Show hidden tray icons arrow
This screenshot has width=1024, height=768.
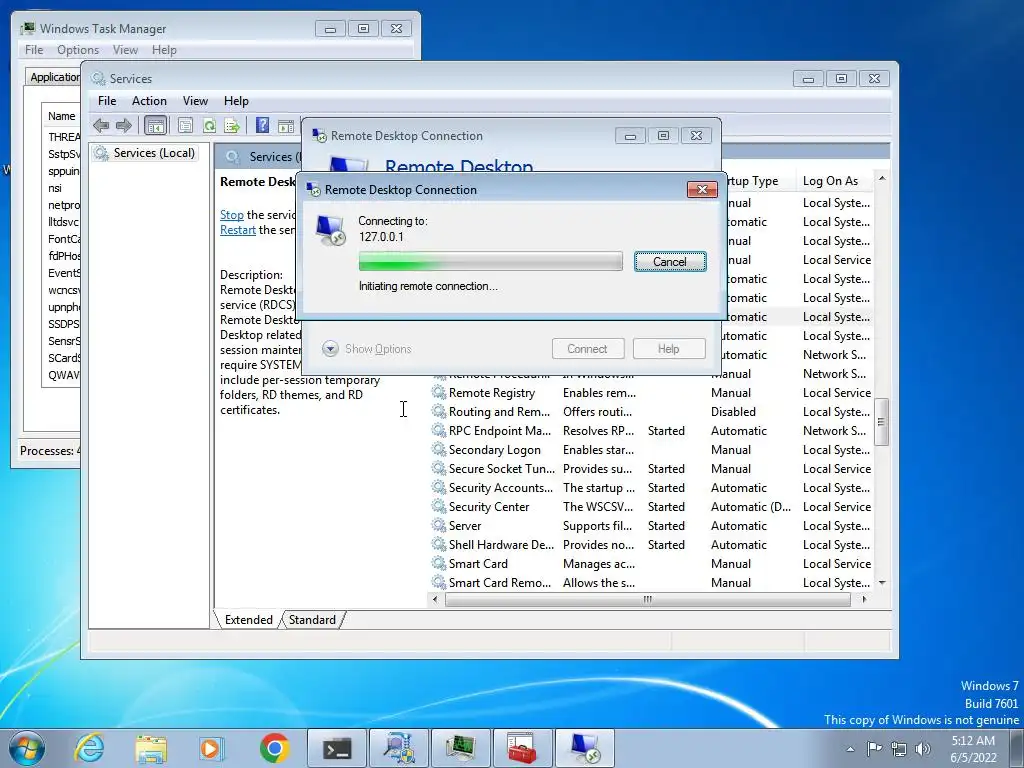click(x=850, y=749)
